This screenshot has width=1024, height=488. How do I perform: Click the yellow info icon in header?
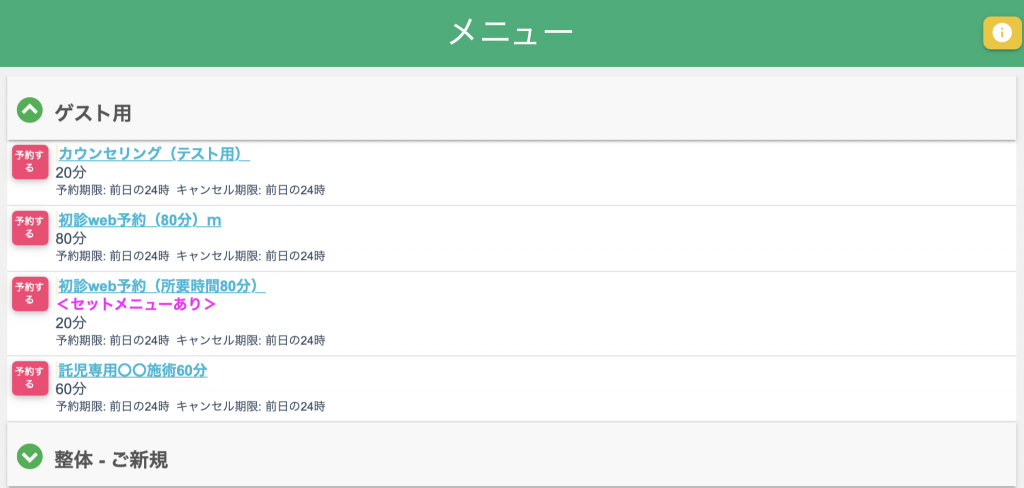pyautogui.click(x=1002, y=33)
